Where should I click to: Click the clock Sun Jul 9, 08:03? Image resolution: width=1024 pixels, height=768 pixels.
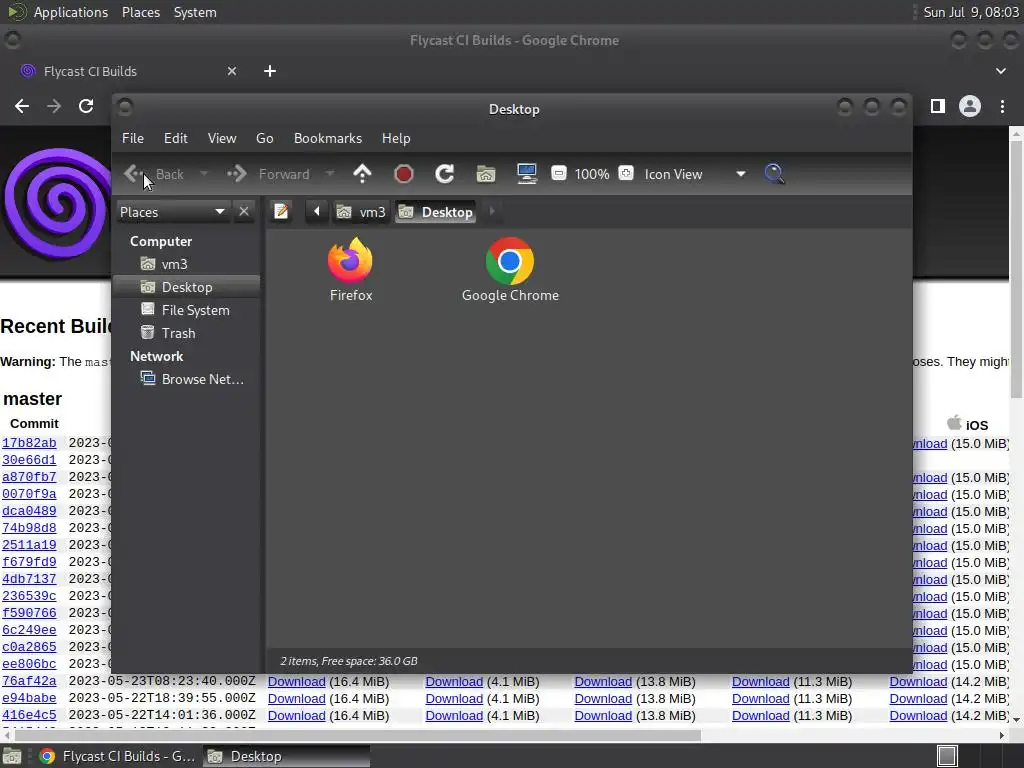tap(971, 12)
